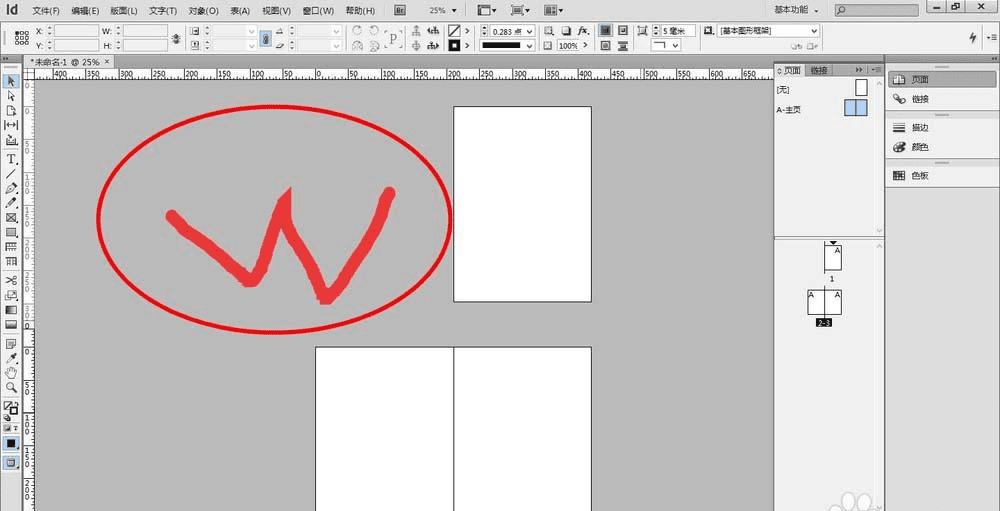Select the Free Transform tool

pyautogui.click(x=11, y=295)
